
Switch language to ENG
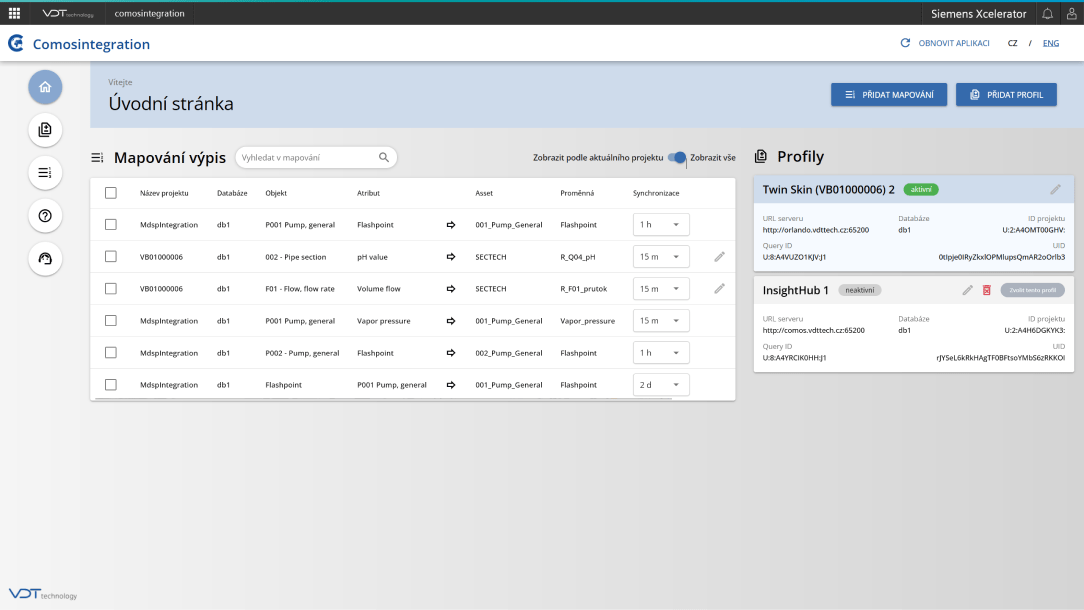pyautogui.click(x=1050, y=44)
